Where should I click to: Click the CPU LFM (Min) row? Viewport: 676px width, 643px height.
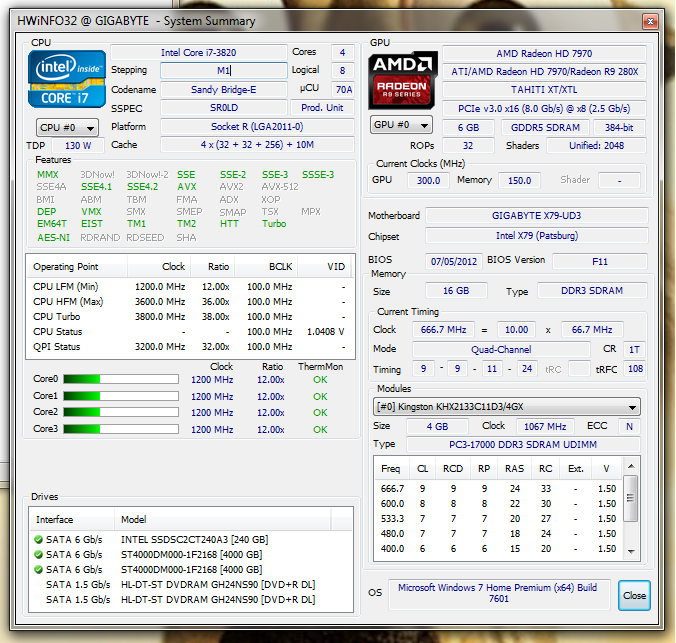click(190, 286)
